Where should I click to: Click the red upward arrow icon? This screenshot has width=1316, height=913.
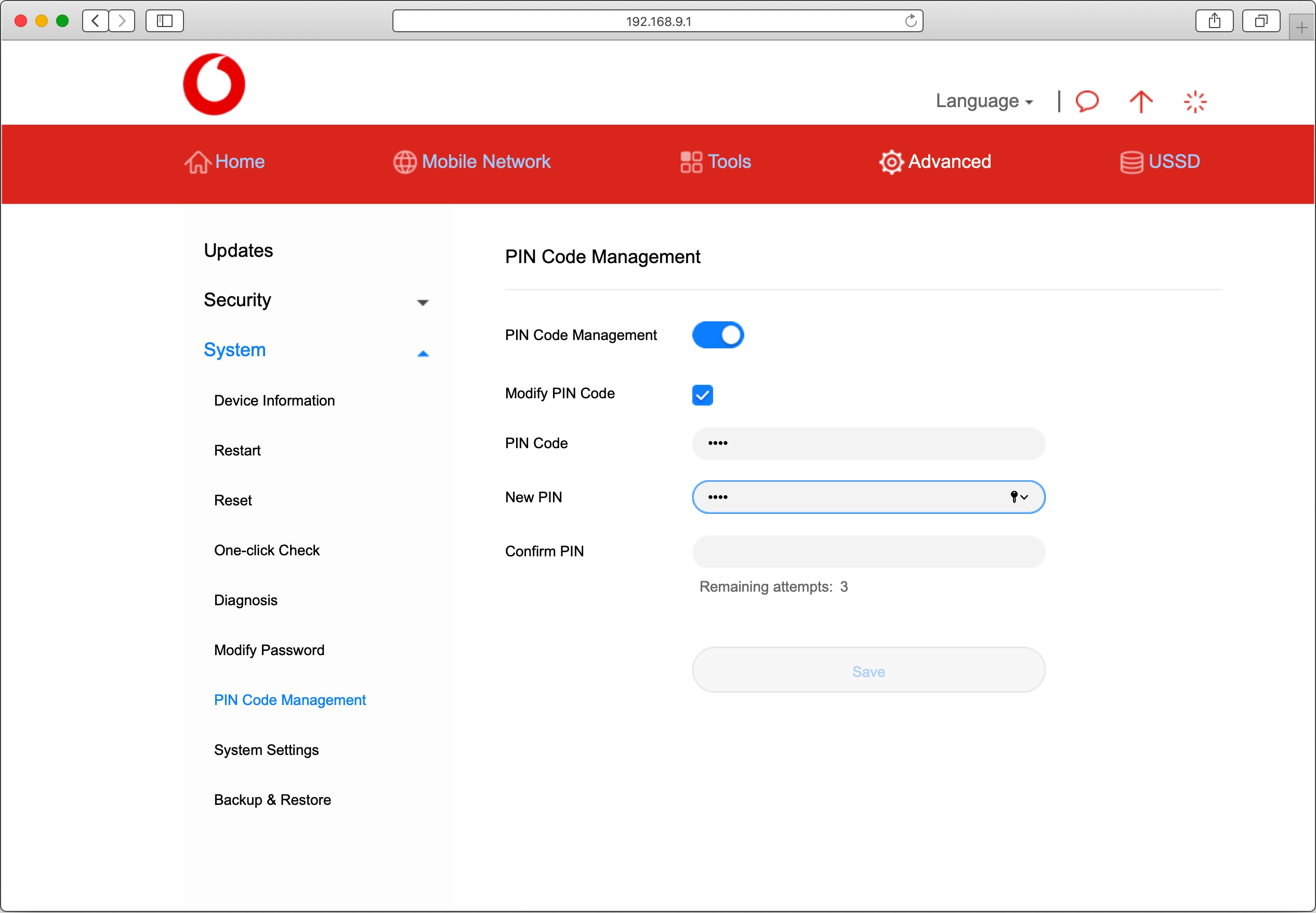coord(1140,102)
